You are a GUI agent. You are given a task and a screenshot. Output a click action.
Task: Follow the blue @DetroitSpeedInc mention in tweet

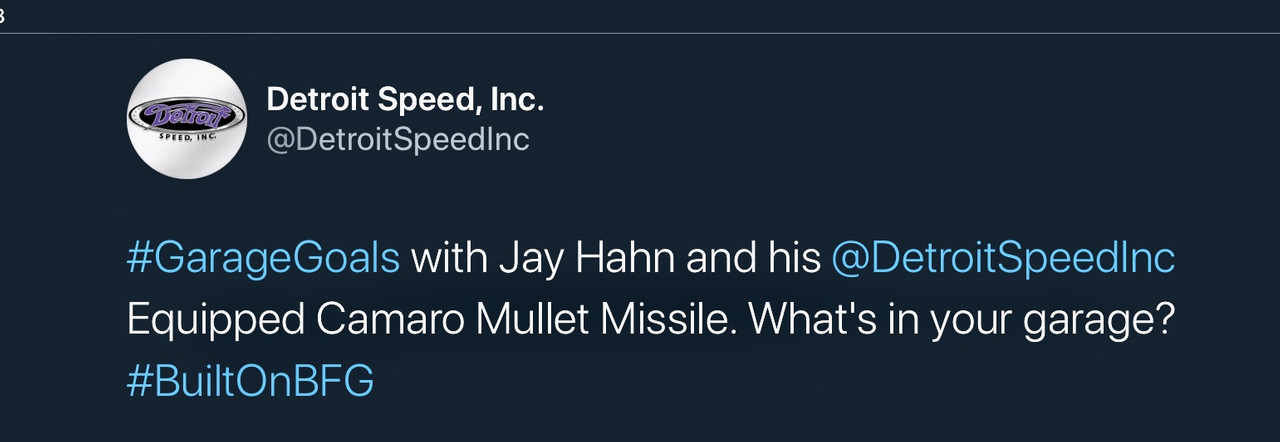[x=1003, y=259]
